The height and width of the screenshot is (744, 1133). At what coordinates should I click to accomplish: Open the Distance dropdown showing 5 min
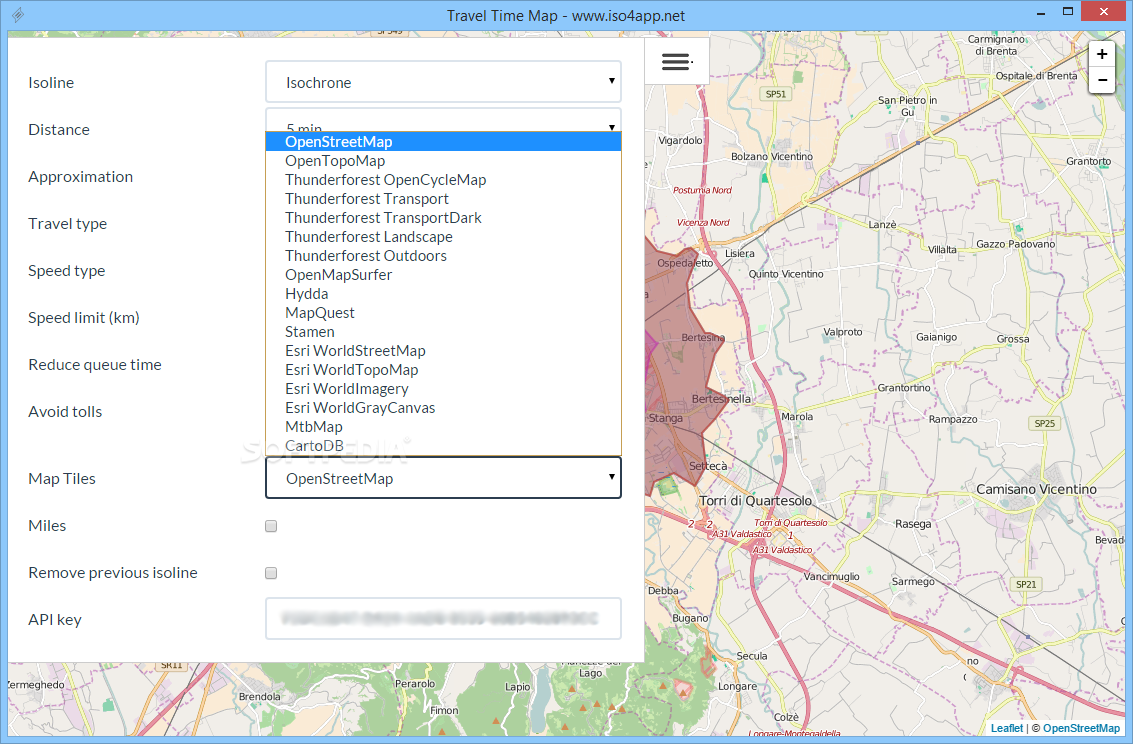coord(443,120)
